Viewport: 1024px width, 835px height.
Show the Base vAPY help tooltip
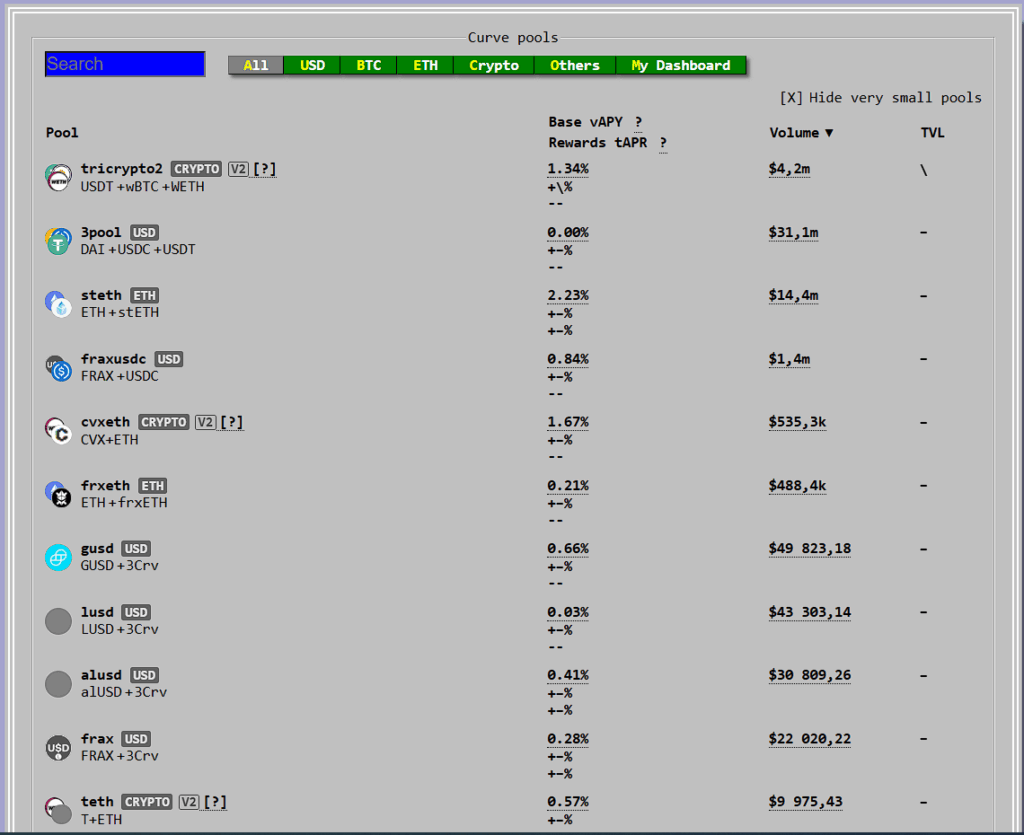[638, 122]
